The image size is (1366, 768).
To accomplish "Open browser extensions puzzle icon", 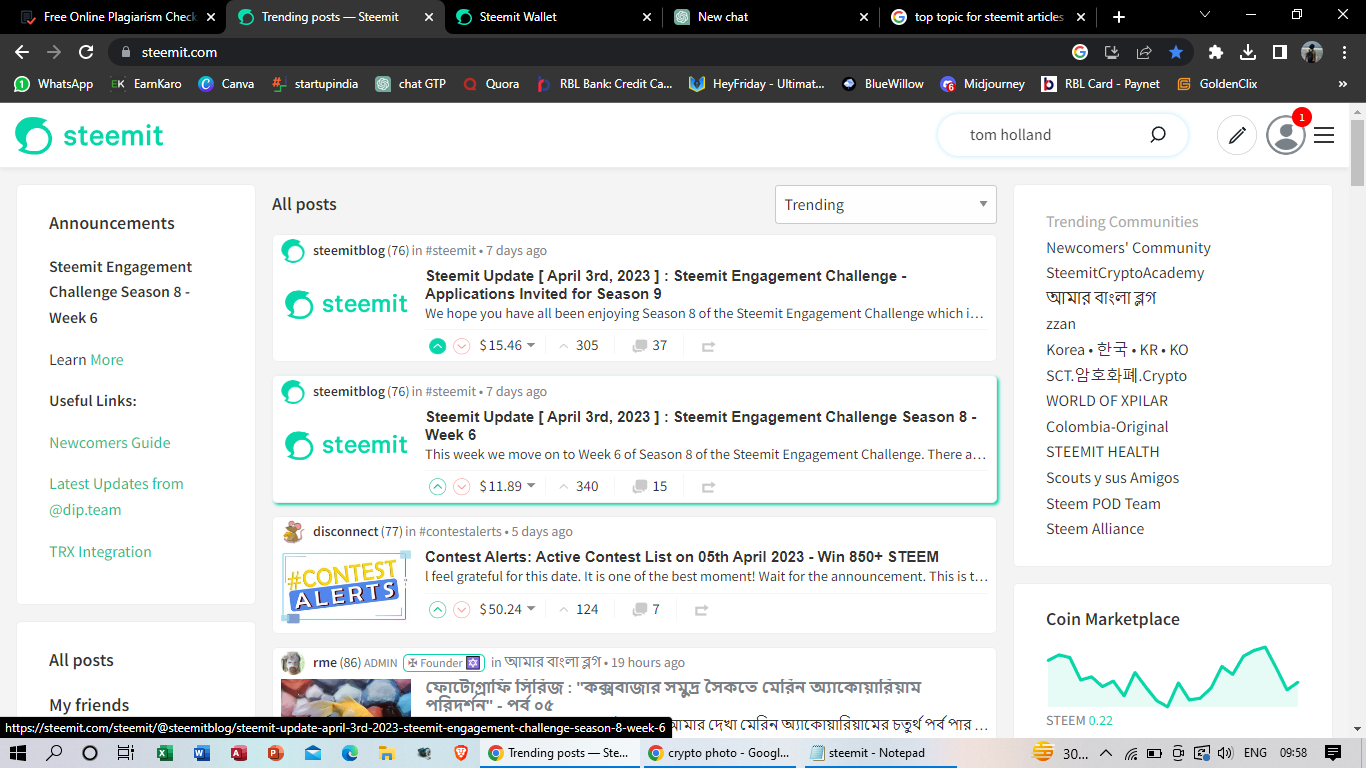I will click(x=1216, y=52).
